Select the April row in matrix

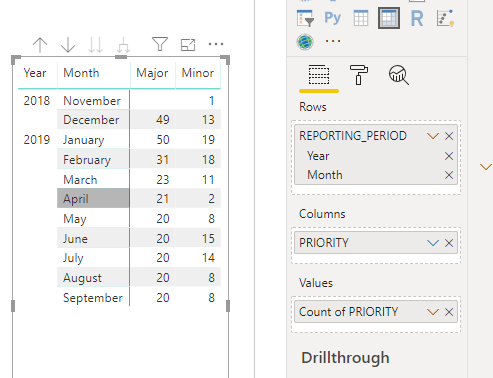click(93, 199)
